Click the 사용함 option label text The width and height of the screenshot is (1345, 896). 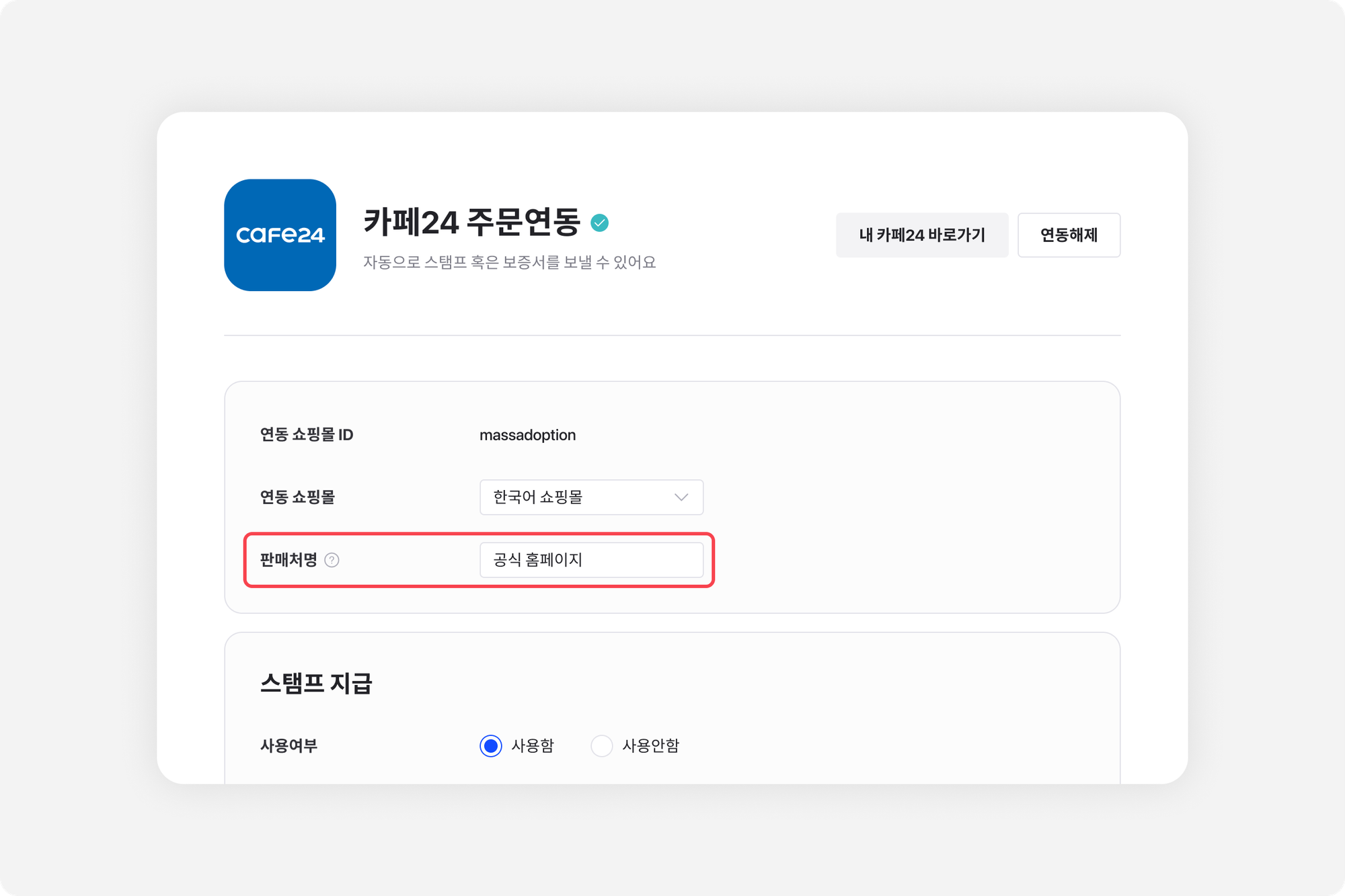click(532, 745)
